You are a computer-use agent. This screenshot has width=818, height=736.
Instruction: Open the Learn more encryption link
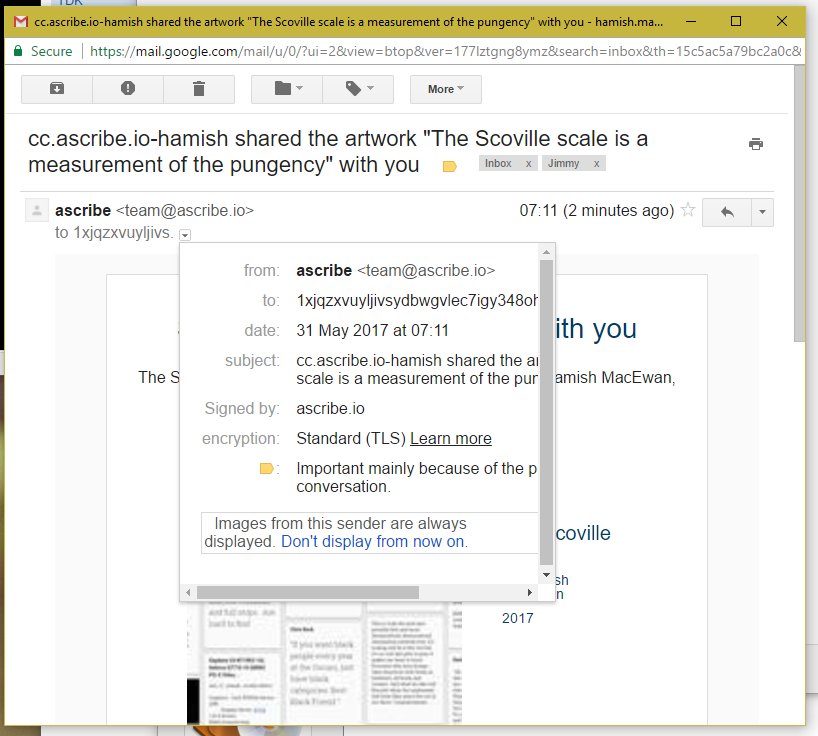[x=451, y=438]
